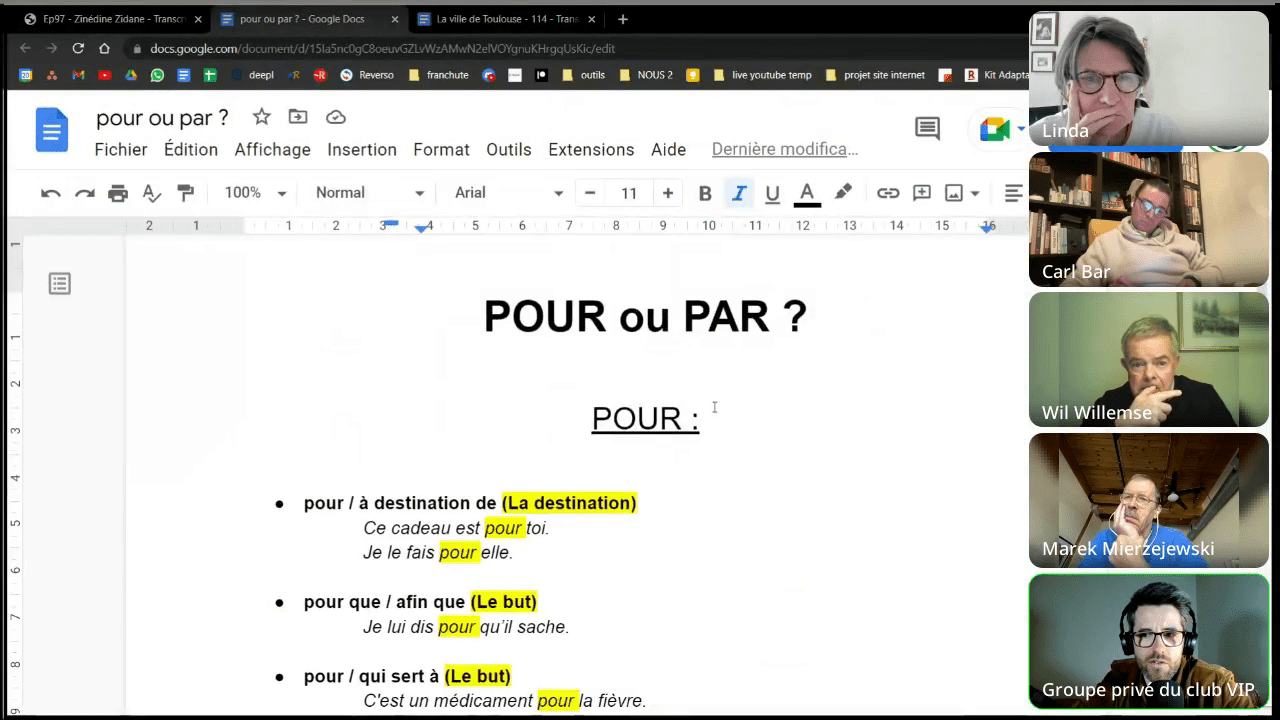The width and height of the screenshot is (1280, 720).
Task: Open the Google Docs home icon
Action: coord(52,131)
